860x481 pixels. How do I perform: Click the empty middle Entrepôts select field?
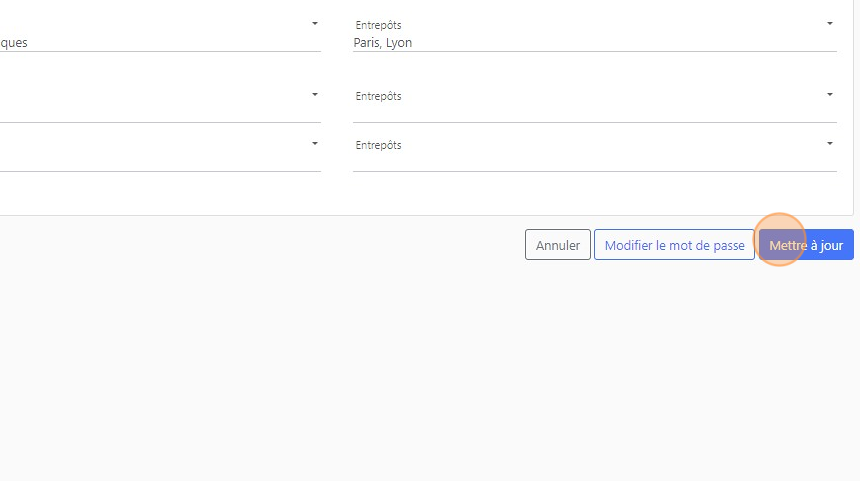pyautogui.click(x=590, y=105)
